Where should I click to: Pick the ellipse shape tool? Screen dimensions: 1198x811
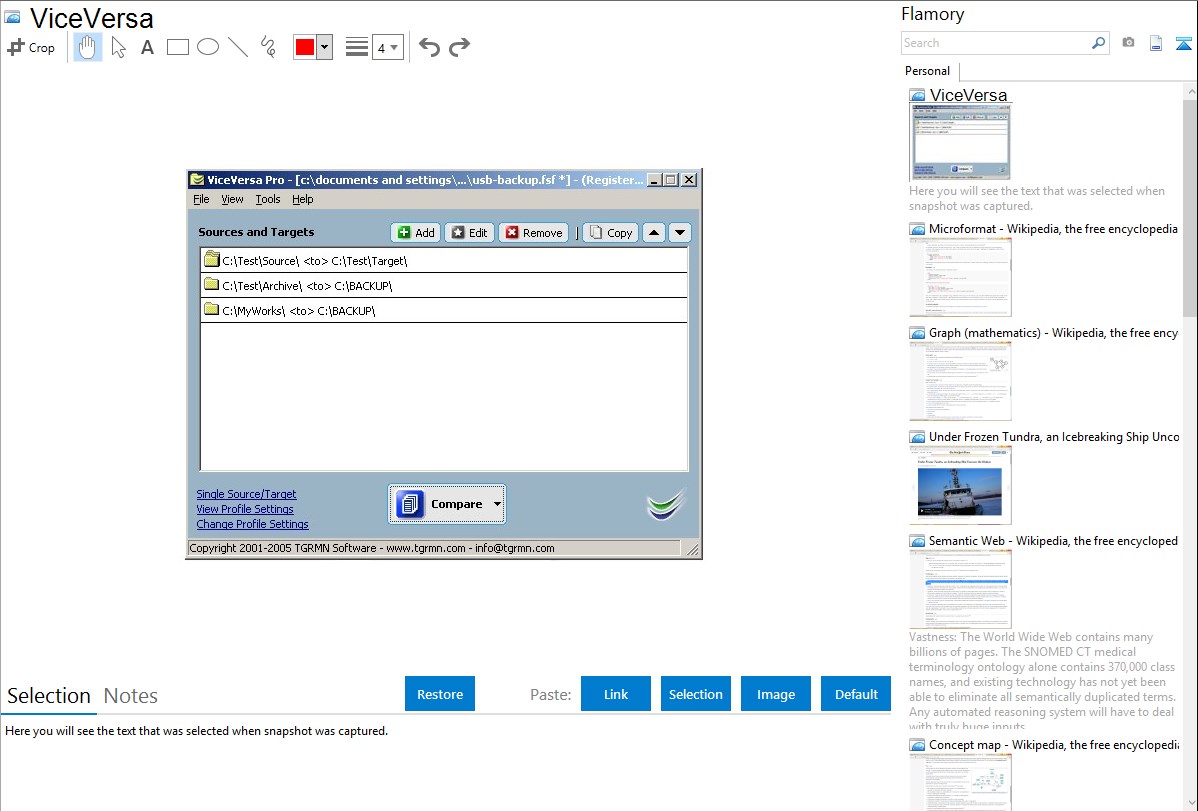click(208, 47)
